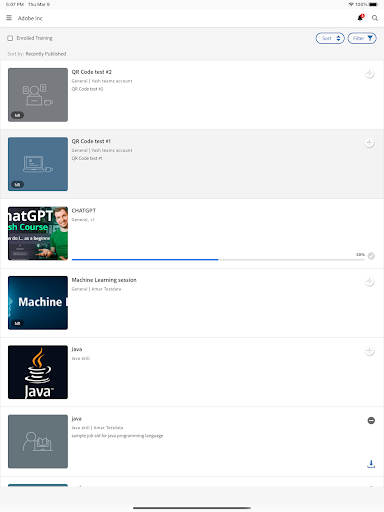384x512 pixels.
Task: Open the hamburger menu
Action: click(x=9, y=18)
